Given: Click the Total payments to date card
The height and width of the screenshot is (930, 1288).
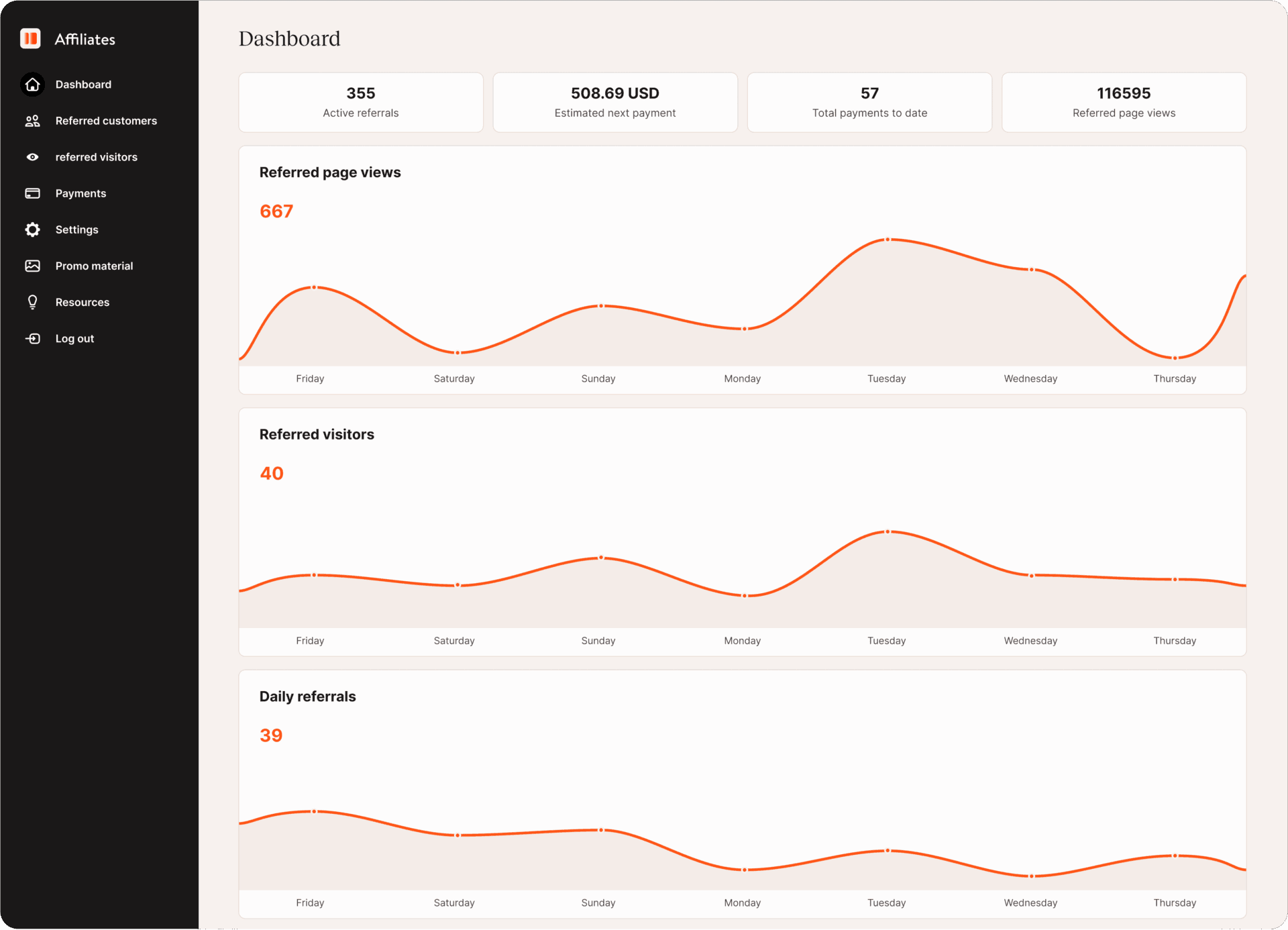Looking at the screenshot, I should point(869,102).
